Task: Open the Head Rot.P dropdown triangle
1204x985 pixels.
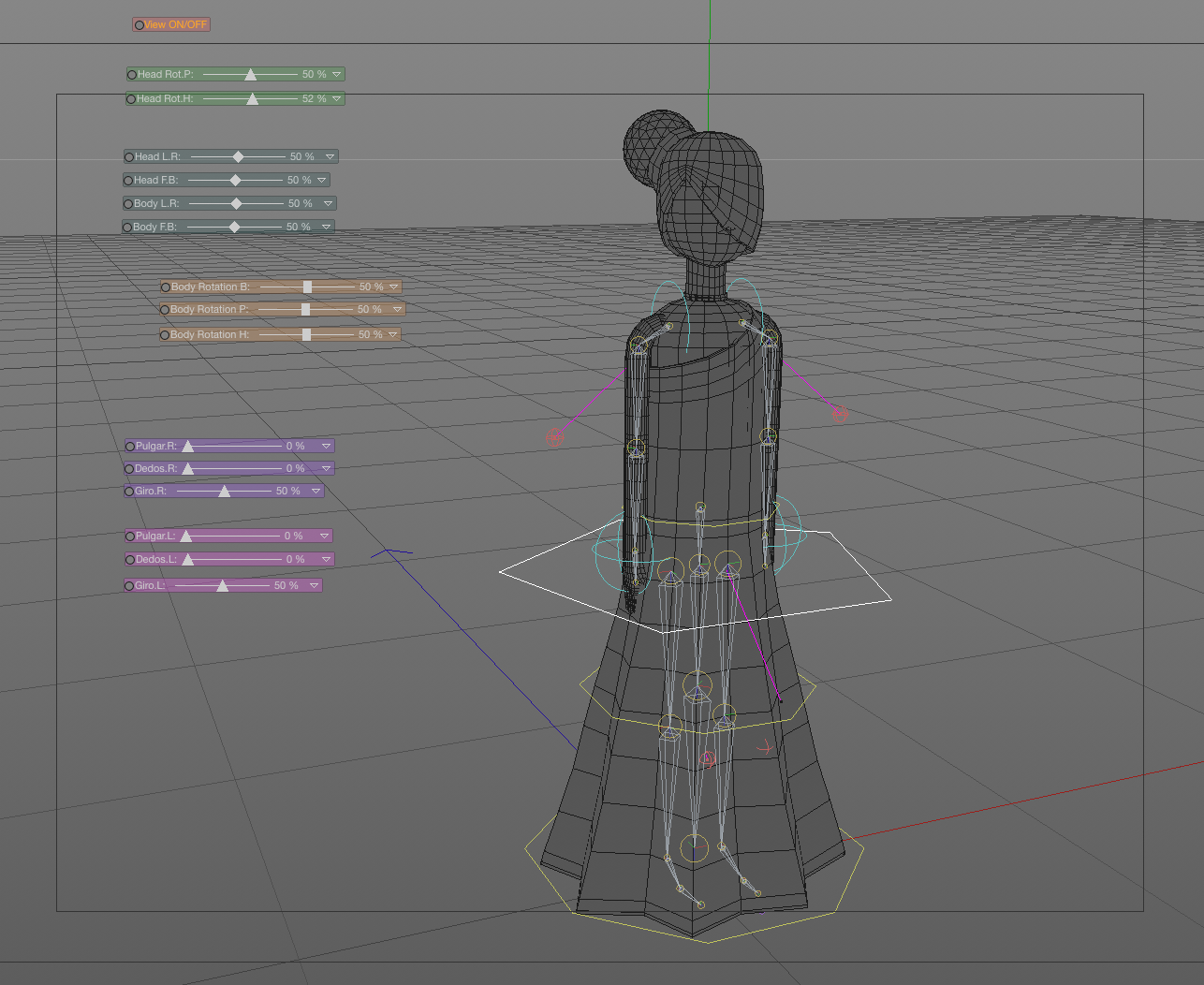Action: tap(337, 74)
